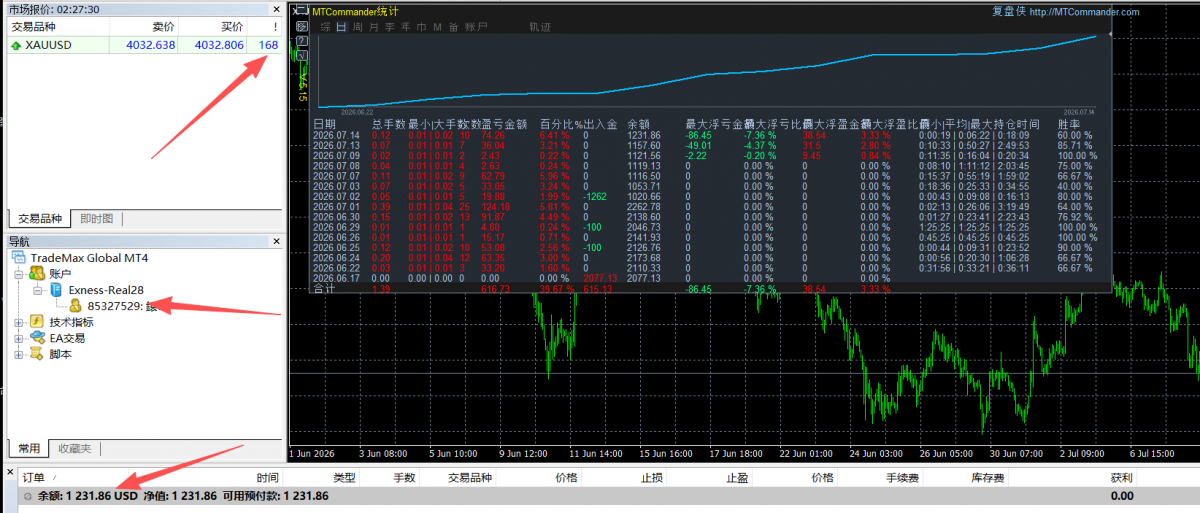Image resolution: width=1200 pixels, height=513 pixels.
Task: Switch to the 交易品种 tab
Action: pos(39,219)
